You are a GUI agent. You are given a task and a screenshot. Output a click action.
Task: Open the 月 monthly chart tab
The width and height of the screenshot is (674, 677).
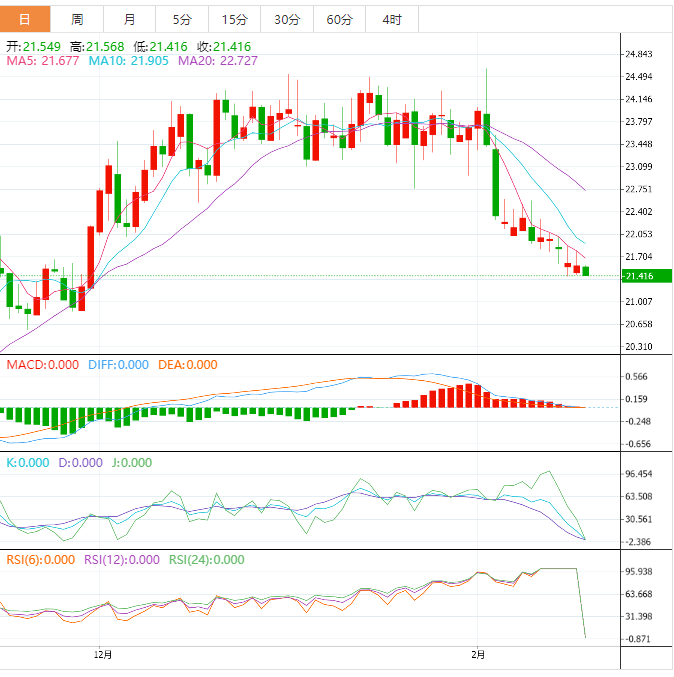(x=130, y=19)
